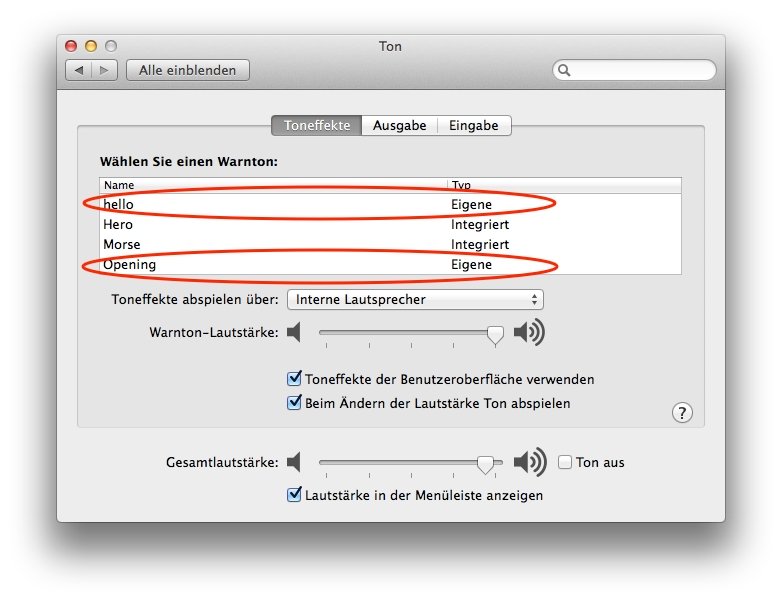
Task: Open help with the question mark button
Action: [682, 413]
